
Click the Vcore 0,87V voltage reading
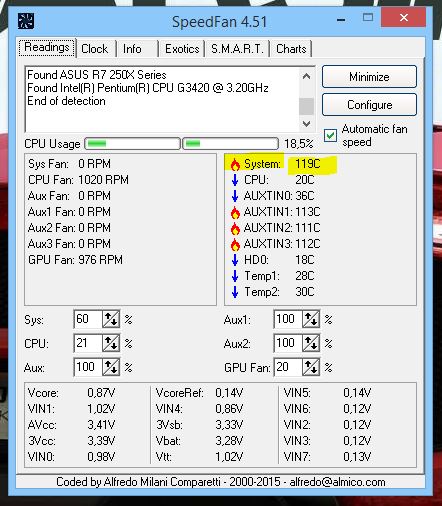pos(71,393)
